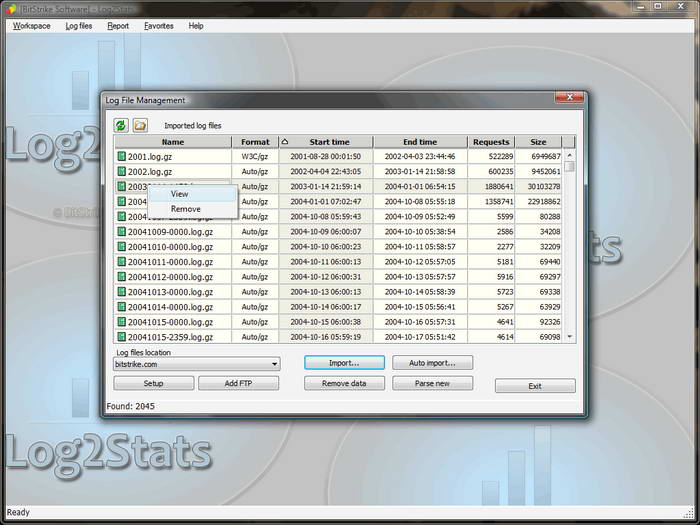Screen dimensions: 700x525
Task: Open the Log files location dropdown
Action: coord(197,364)
